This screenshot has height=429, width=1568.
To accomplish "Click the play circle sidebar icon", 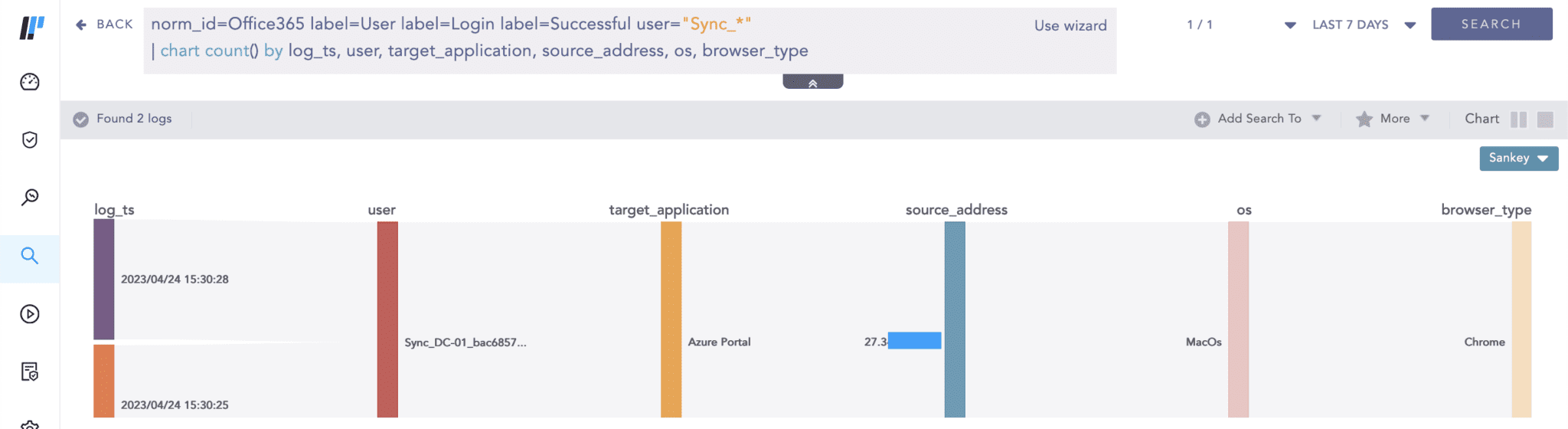I will tap(30, 314).
